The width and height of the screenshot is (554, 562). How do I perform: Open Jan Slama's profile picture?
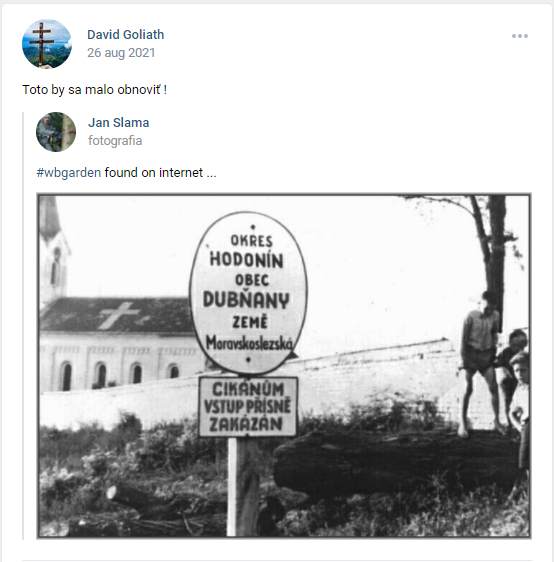tap(56, 132)
